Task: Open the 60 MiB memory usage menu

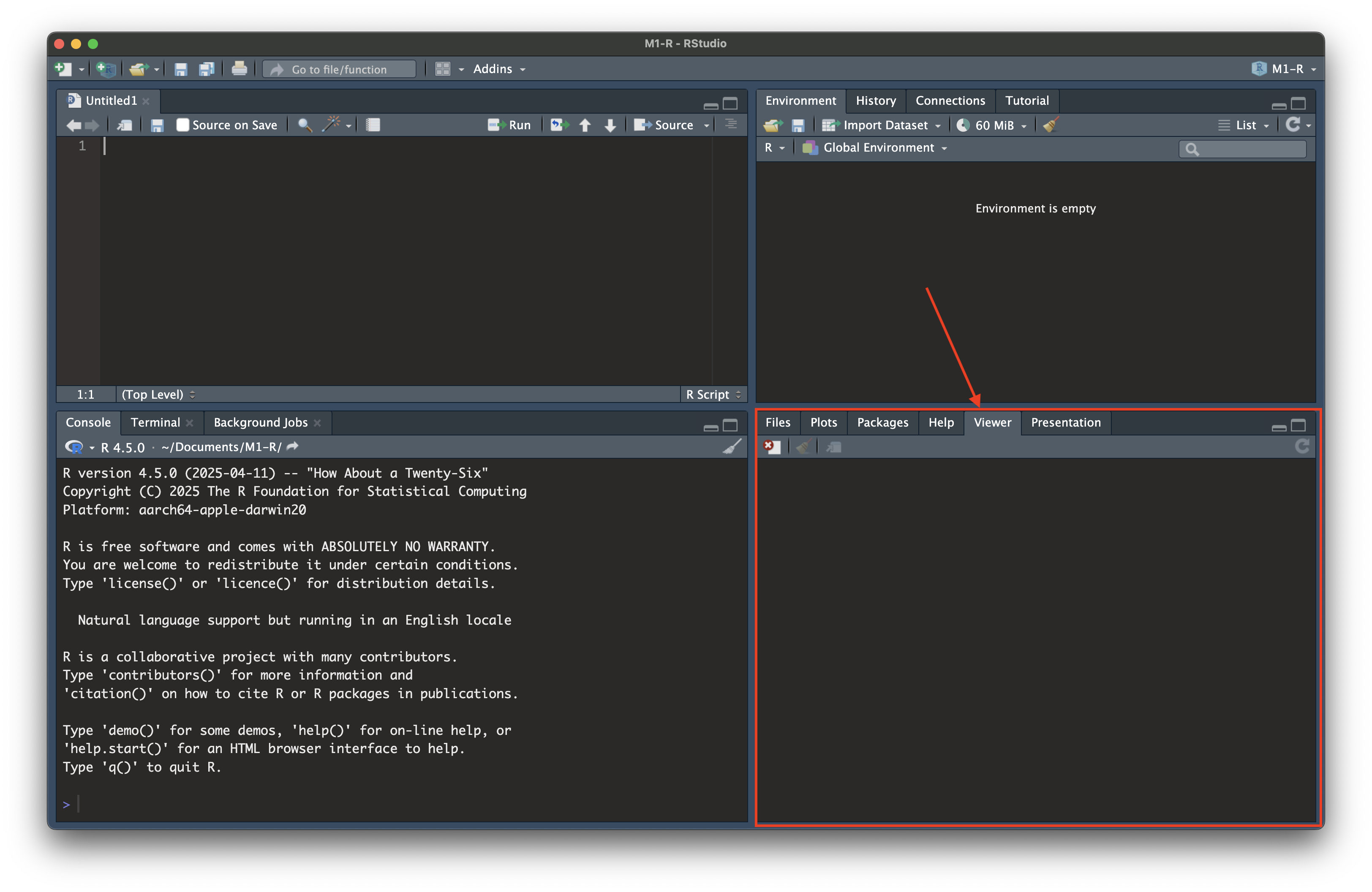Action: [x=991, y=125]
